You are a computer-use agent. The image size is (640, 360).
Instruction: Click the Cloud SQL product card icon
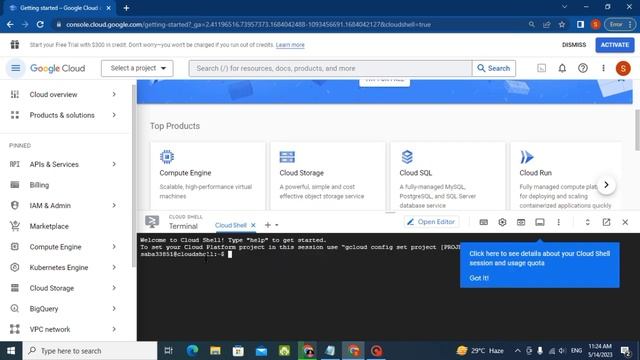(x=407, y=157)
